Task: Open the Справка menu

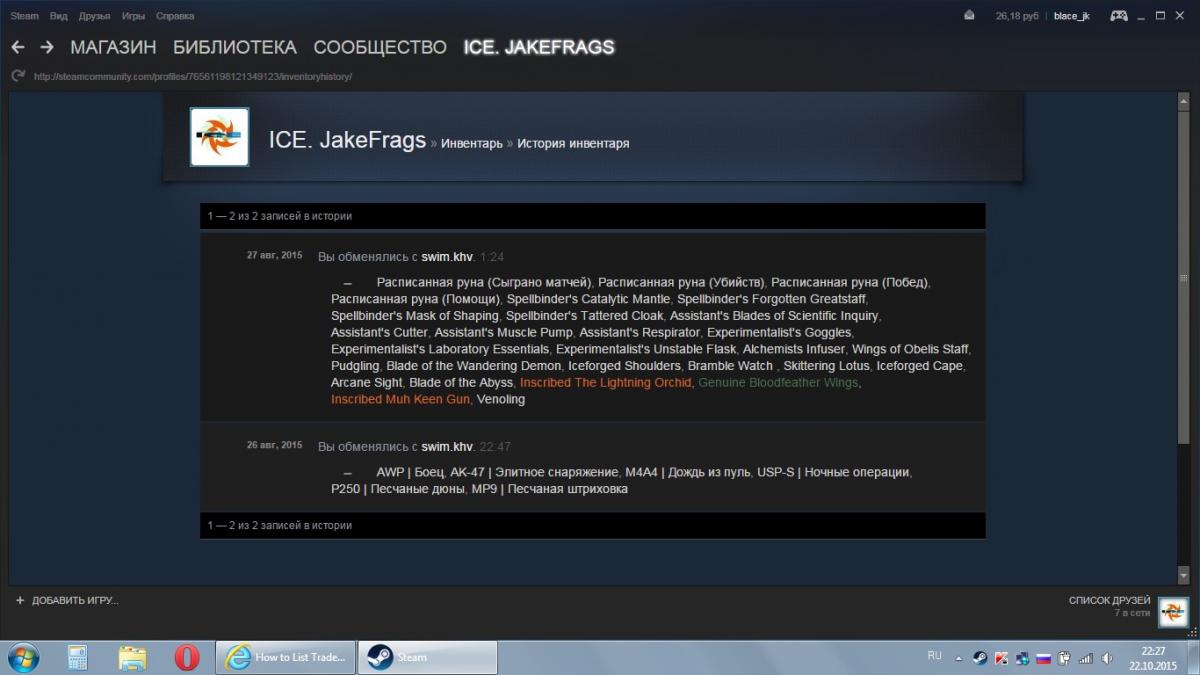Action: click(x=175, y=16)
